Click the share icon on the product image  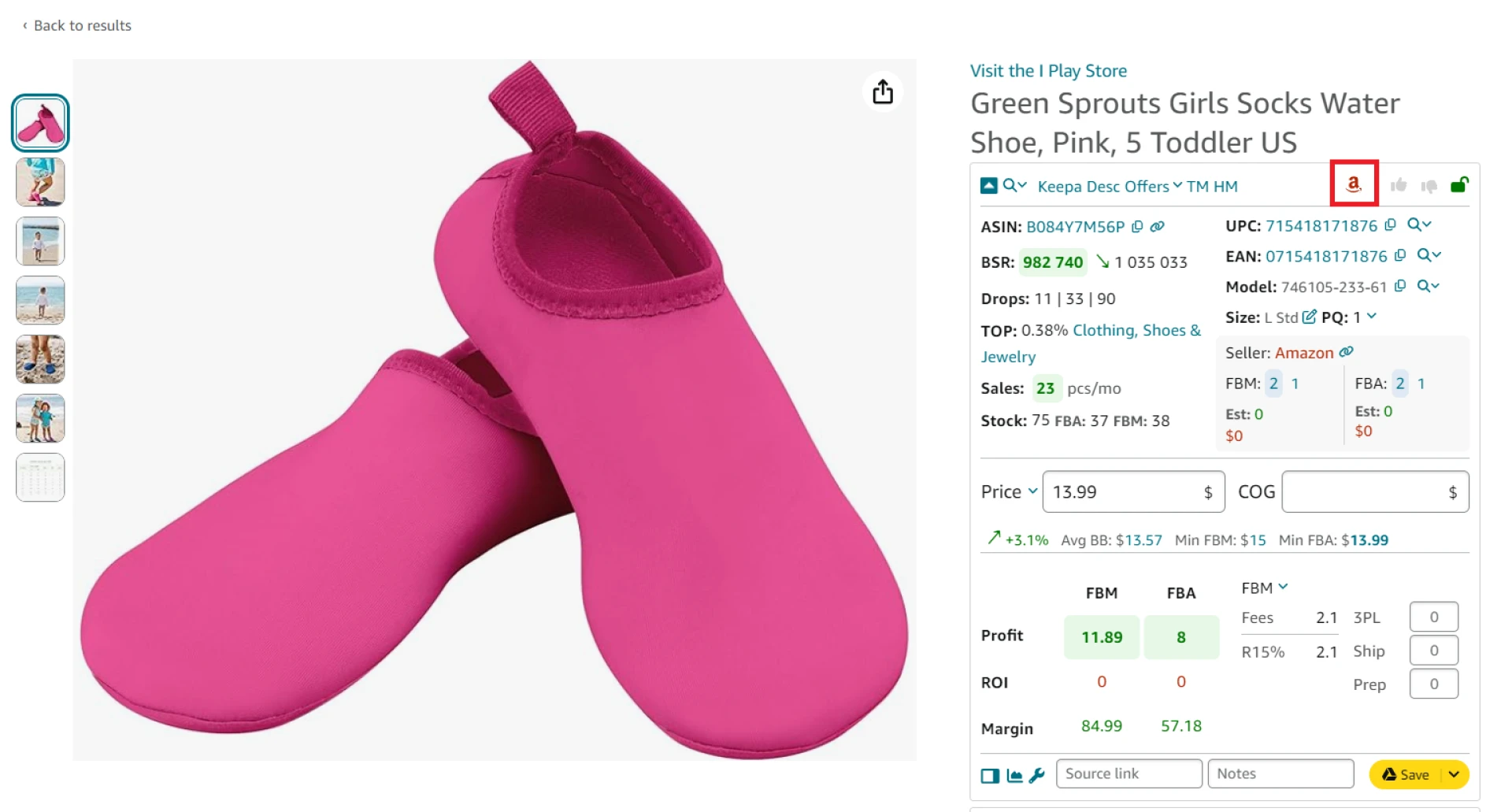click(x=883, y=91)
